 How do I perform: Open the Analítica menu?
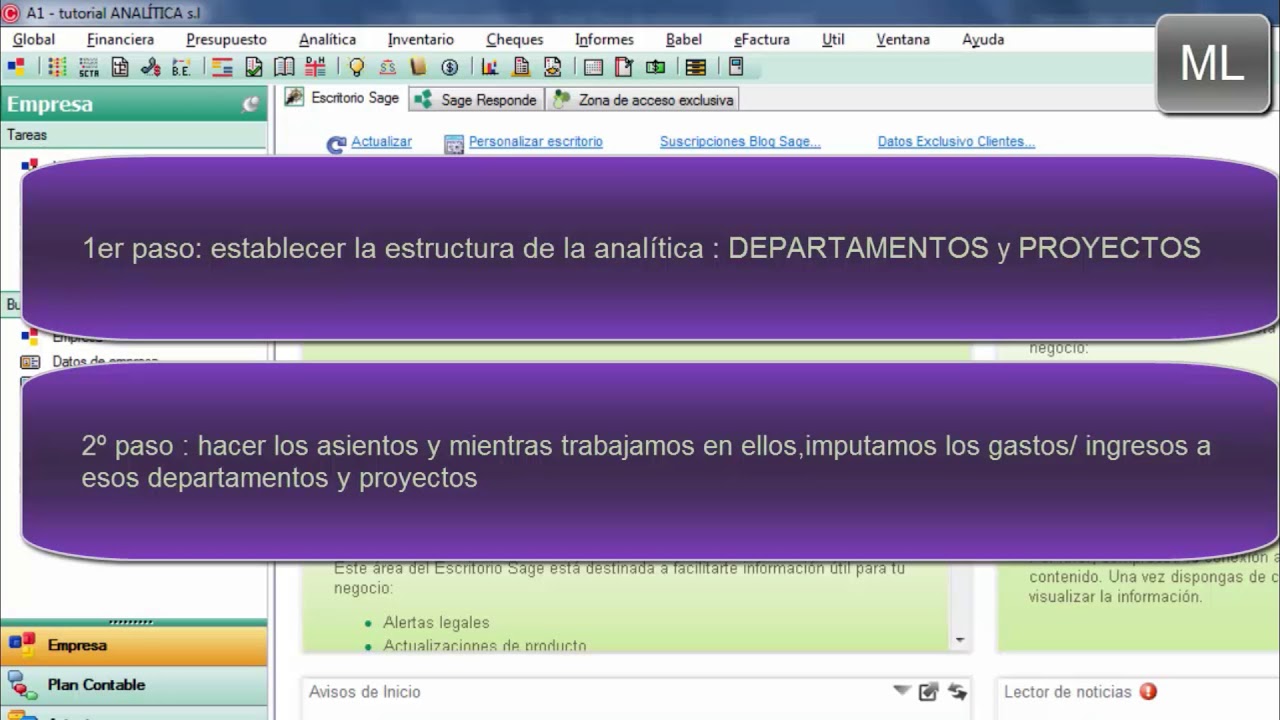(x=327, y=39)
